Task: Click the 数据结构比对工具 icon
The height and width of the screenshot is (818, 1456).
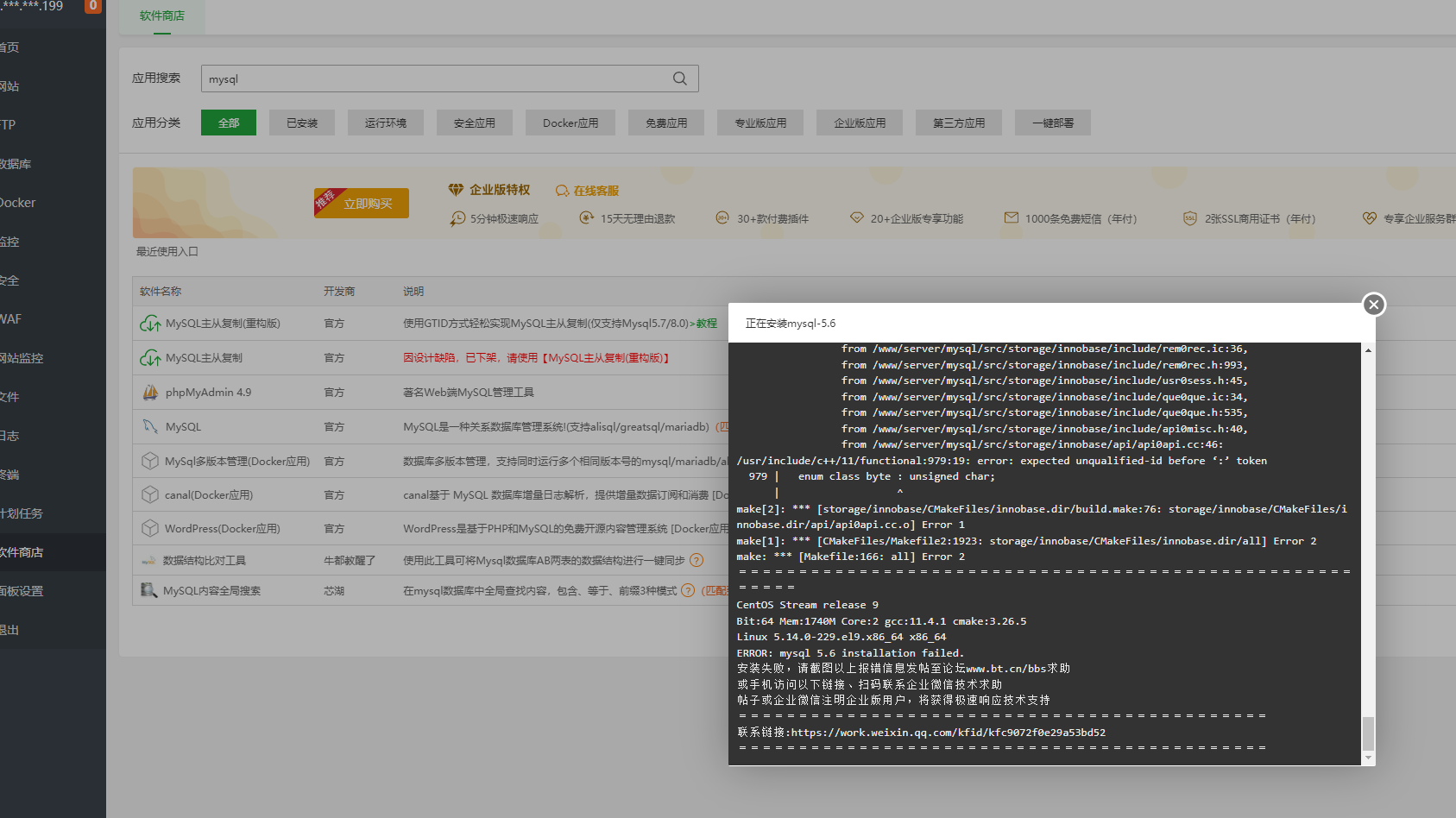Action: (x=148, y=561)
